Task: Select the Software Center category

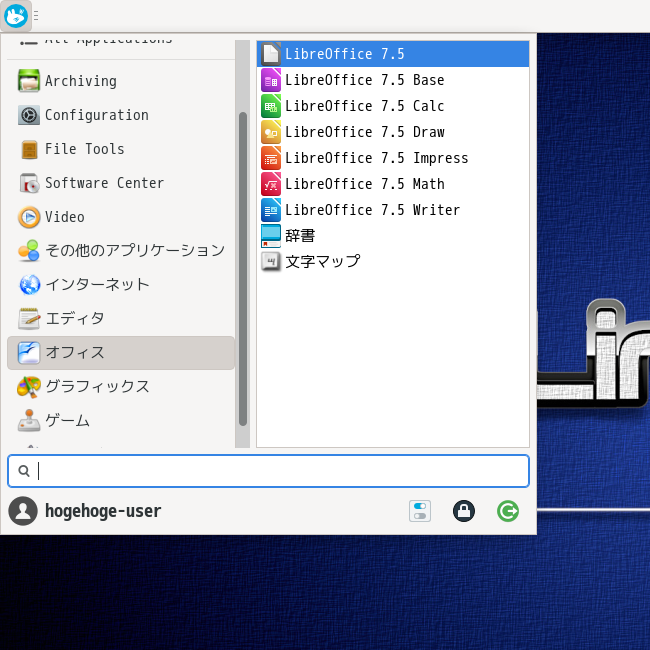Action: click(x=121, y=183)
